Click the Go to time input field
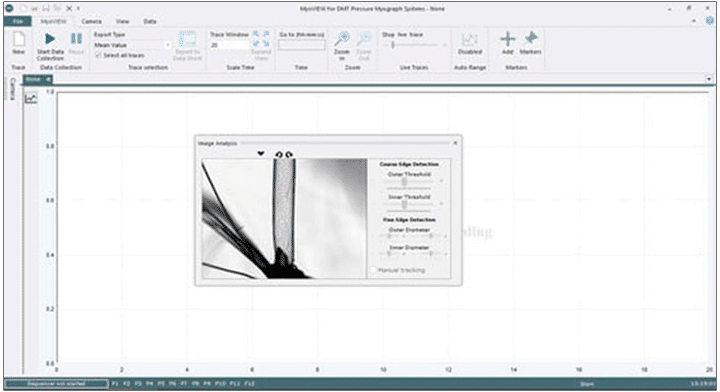 (x=302, y=45)
